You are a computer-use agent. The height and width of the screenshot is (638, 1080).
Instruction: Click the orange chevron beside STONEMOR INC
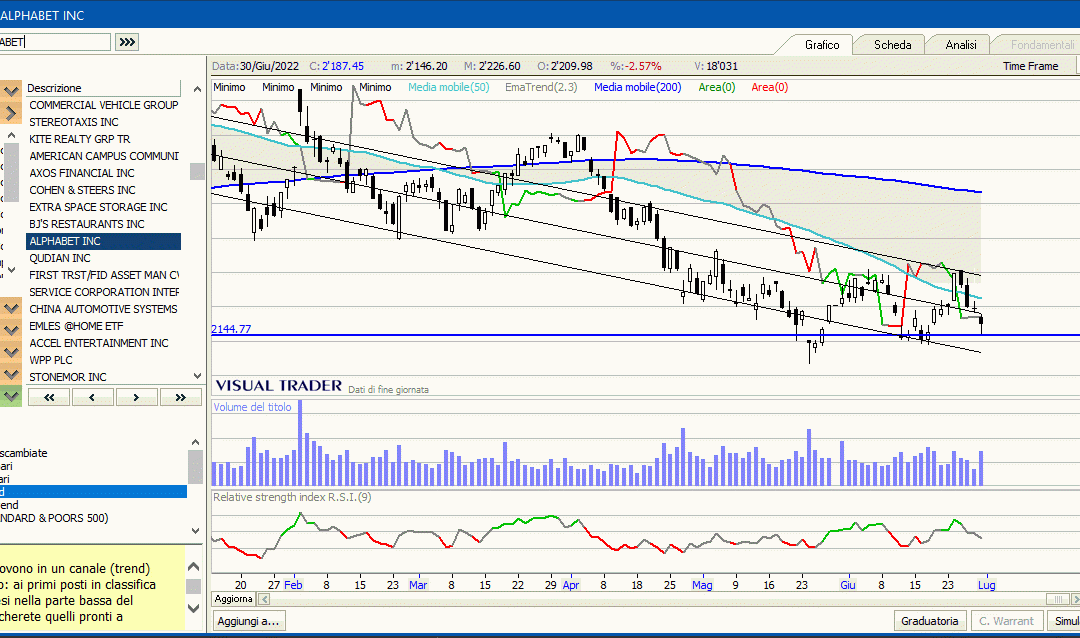click(x=10, y=374)
